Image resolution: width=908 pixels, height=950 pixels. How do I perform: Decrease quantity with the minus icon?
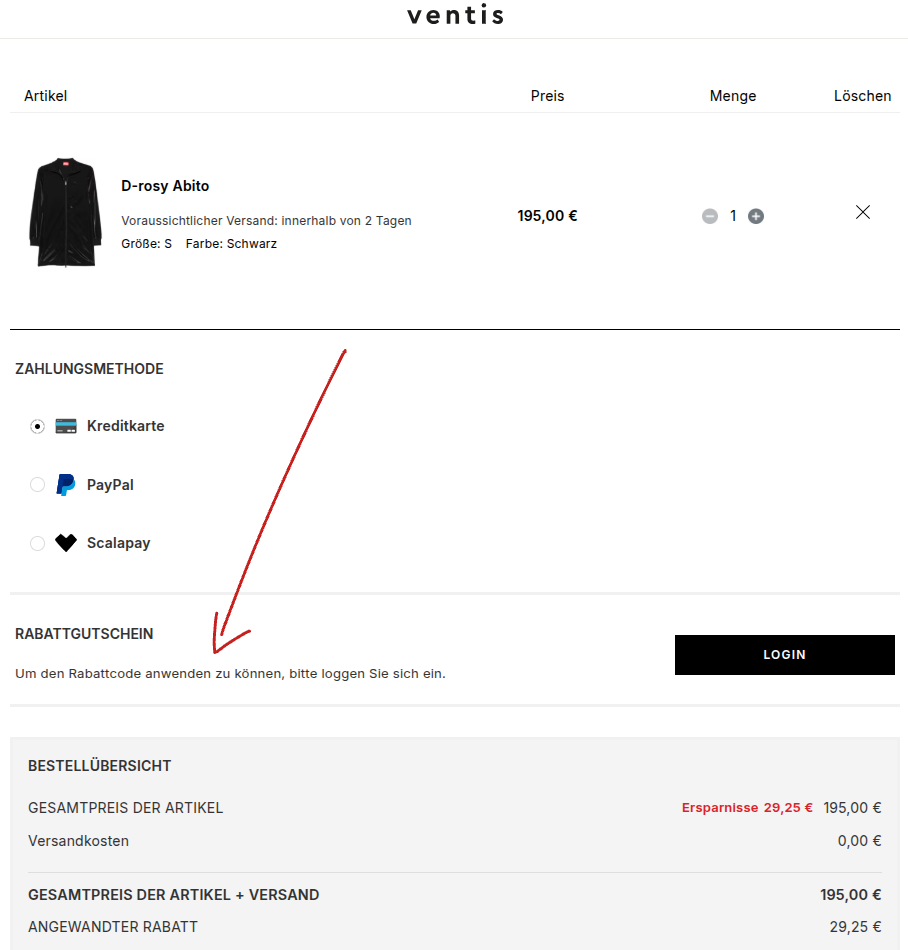pos(710,216)
